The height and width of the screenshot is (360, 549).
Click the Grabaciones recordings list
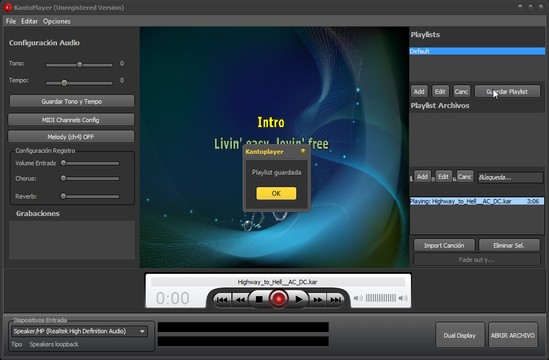(72, 240)
